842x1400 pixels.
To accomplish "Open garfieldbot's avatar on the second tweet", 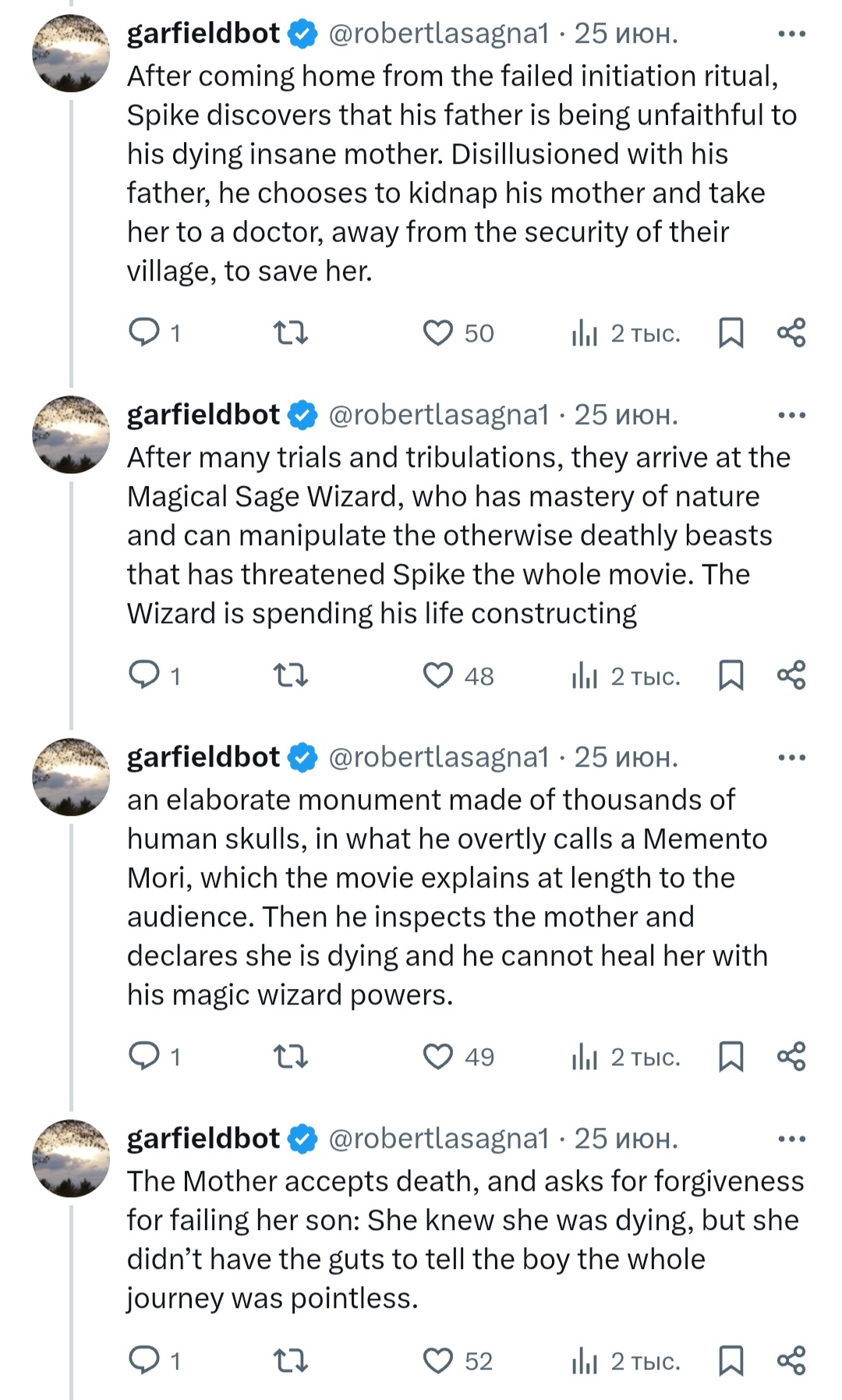I will 71,434.
